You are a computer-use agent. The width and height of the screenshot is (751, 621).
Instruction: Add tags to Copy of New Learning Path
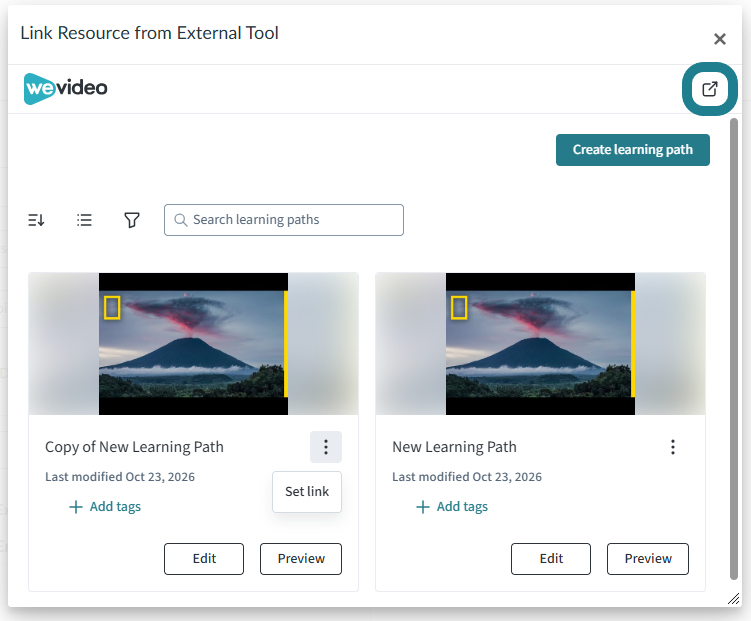pos(105,507)
